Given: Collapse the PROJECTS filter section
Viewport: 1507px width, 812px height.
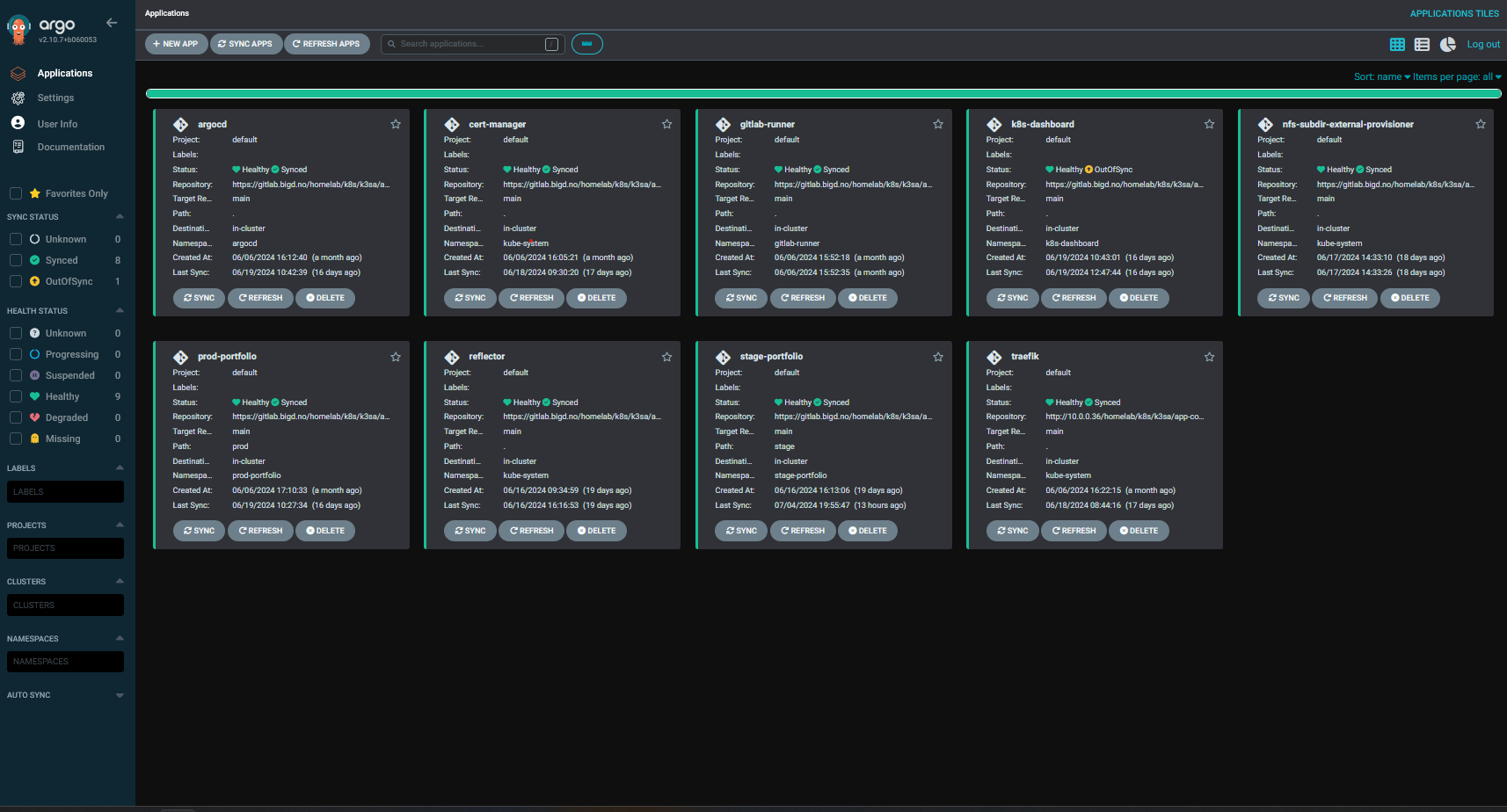Looking at the screenshot, I should (120, 525).
